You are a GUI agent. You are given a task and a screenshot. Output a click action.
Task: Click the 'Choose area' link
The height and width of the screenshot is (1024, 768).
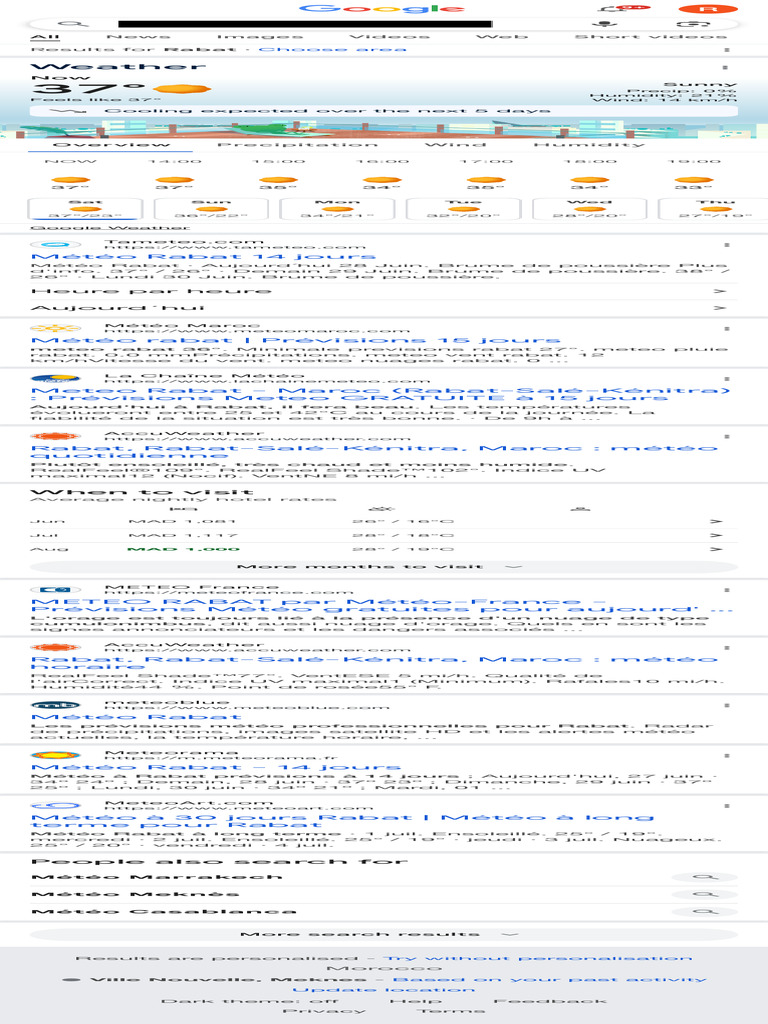pos(332,50)
